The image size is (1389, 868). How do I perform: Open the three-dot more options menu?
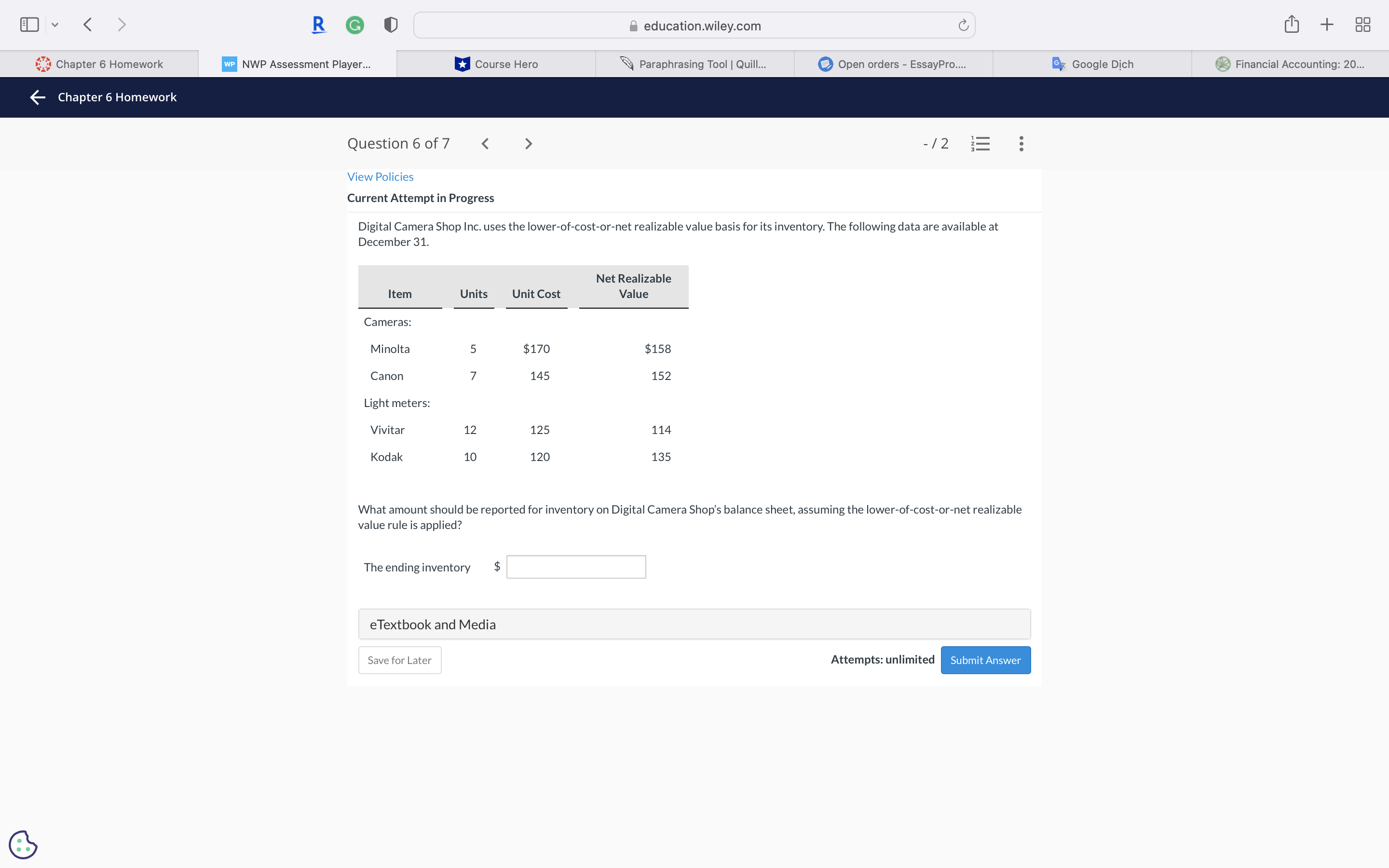click(1021, 144)
